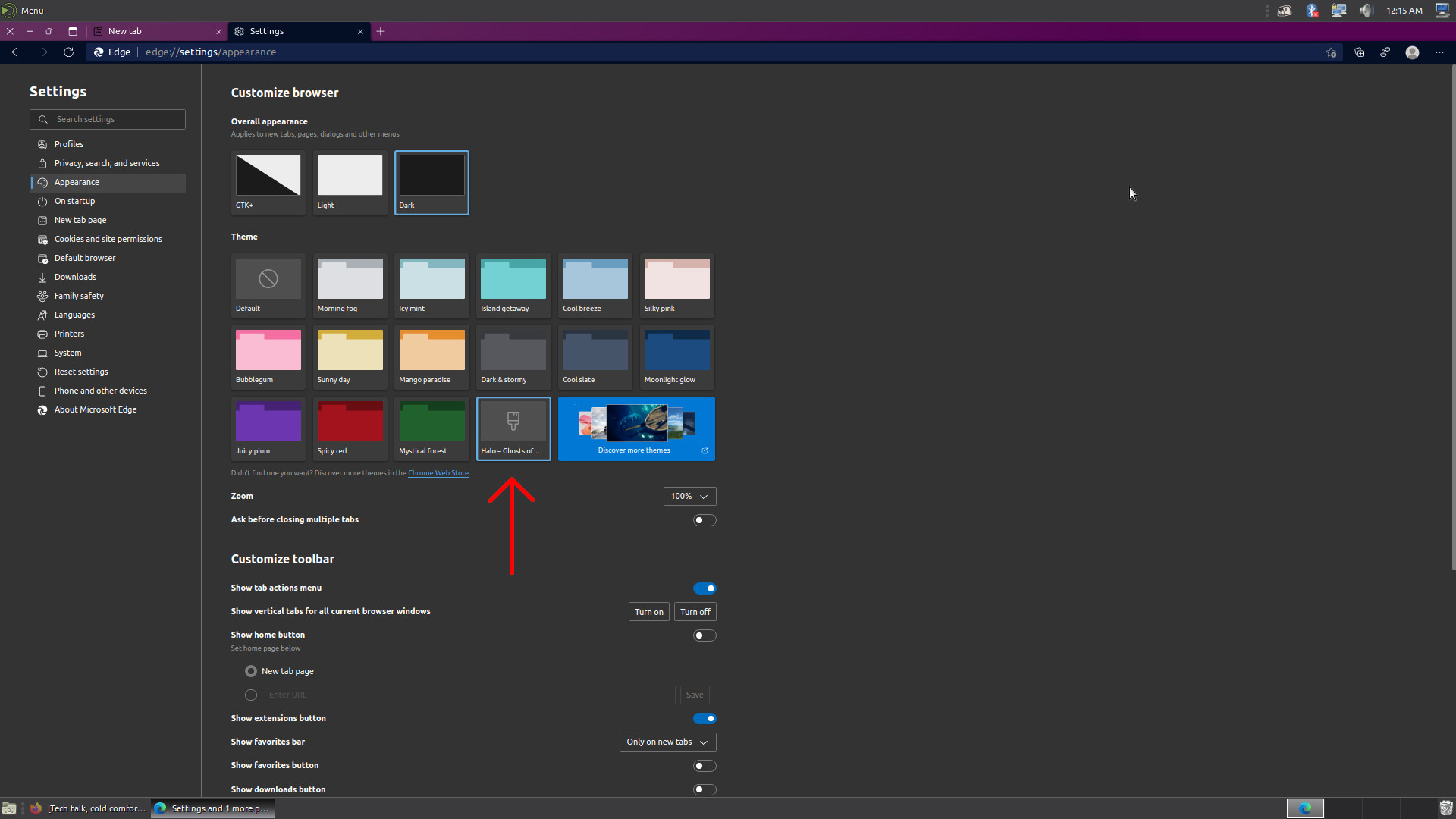1456x819 pixels.
Task: Click the About Microsoft Edge logo icon
Action: point(42,409)
